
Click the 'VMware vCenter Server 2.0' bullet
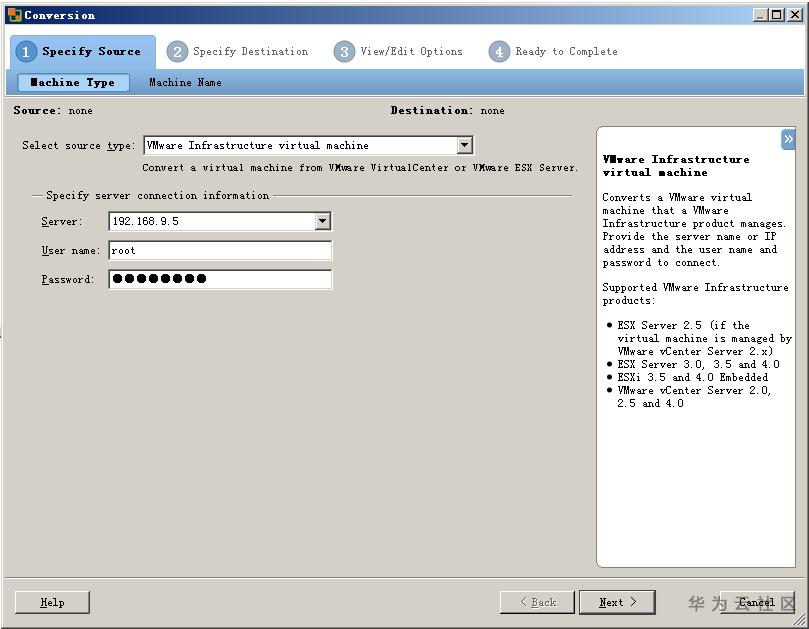click(694, 397)
